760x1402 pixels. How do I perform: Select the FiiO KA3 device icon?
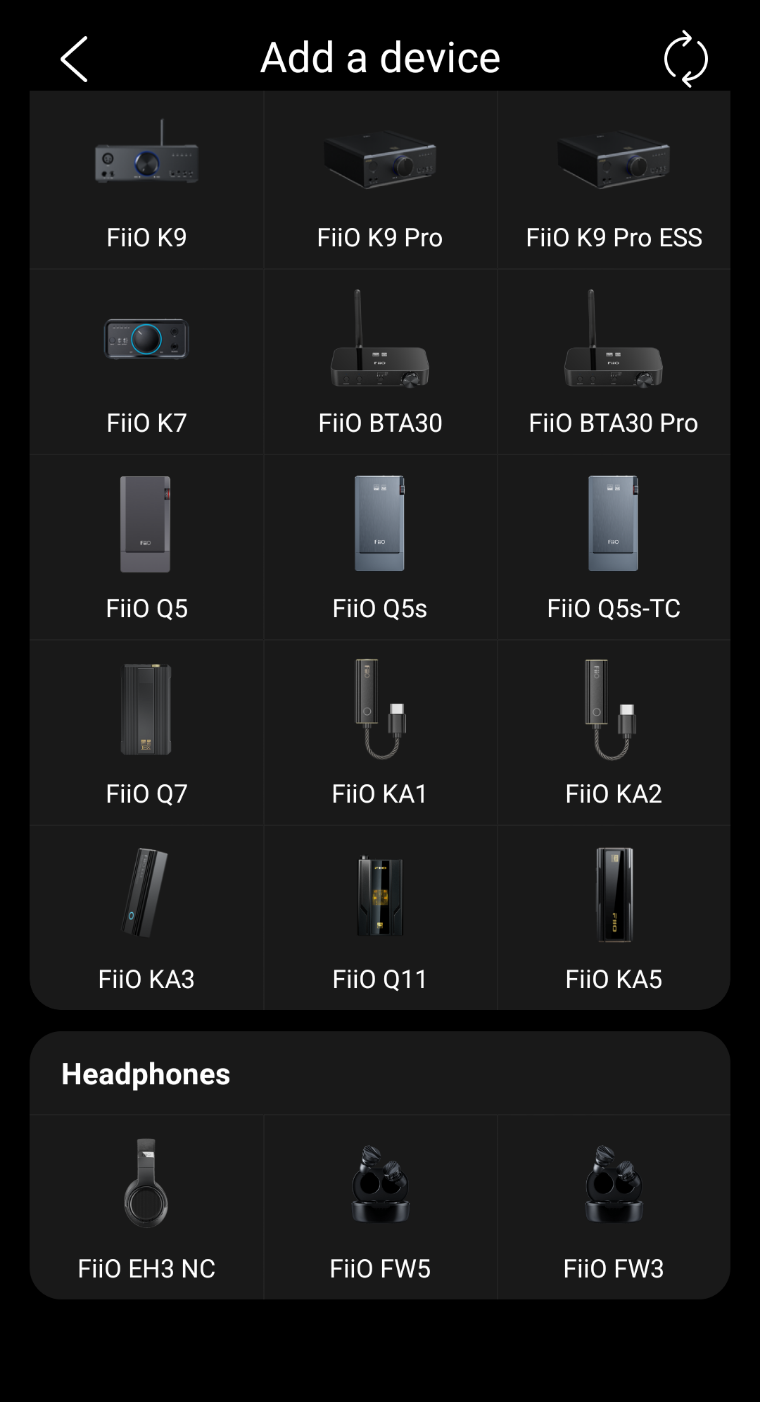click(146, 894)
